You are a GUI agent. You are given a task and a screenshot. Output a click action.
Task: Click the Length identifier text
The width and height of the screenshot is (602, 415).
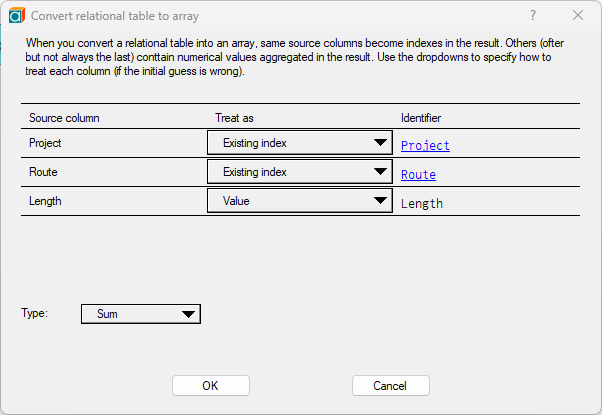click(x=422, y=203)
